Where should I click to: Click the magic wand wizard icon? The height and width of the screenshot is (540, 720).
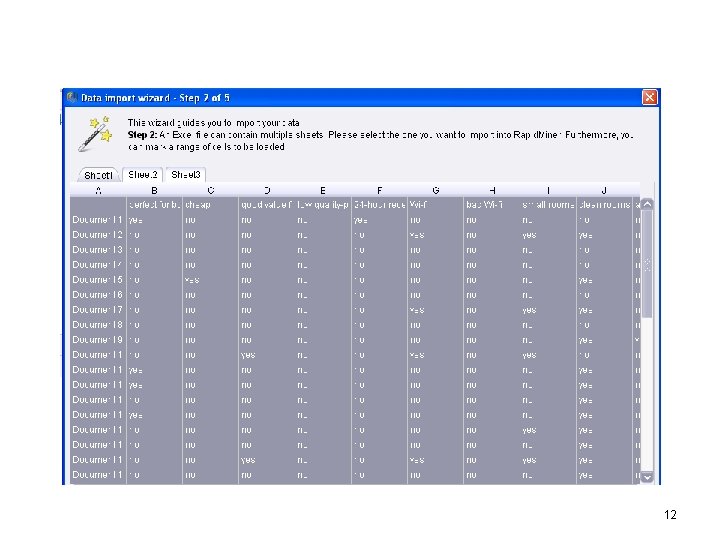point(95,134)
